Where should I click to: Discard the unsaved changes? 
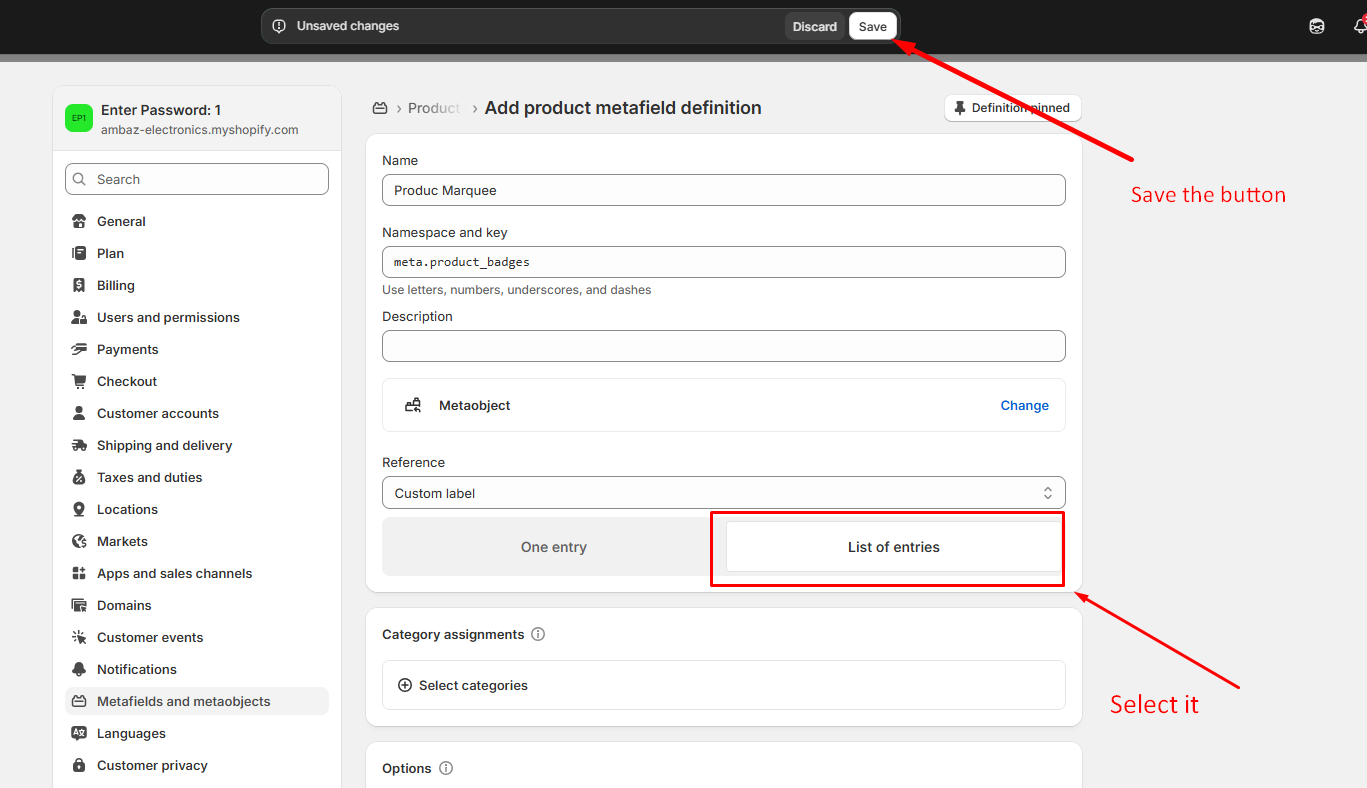(x=814, y=26)
